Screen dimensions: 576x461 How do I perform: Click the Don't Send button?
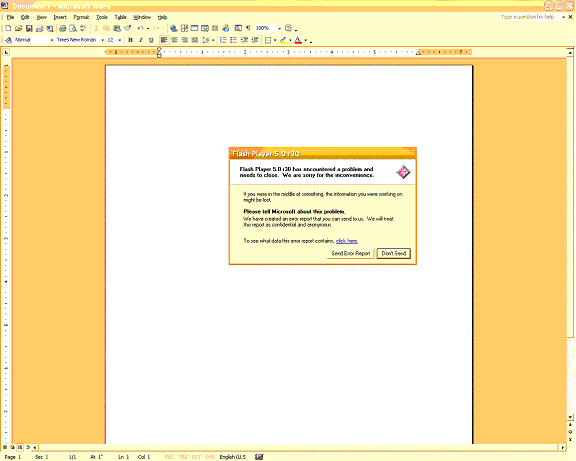(x=393, y=253)
